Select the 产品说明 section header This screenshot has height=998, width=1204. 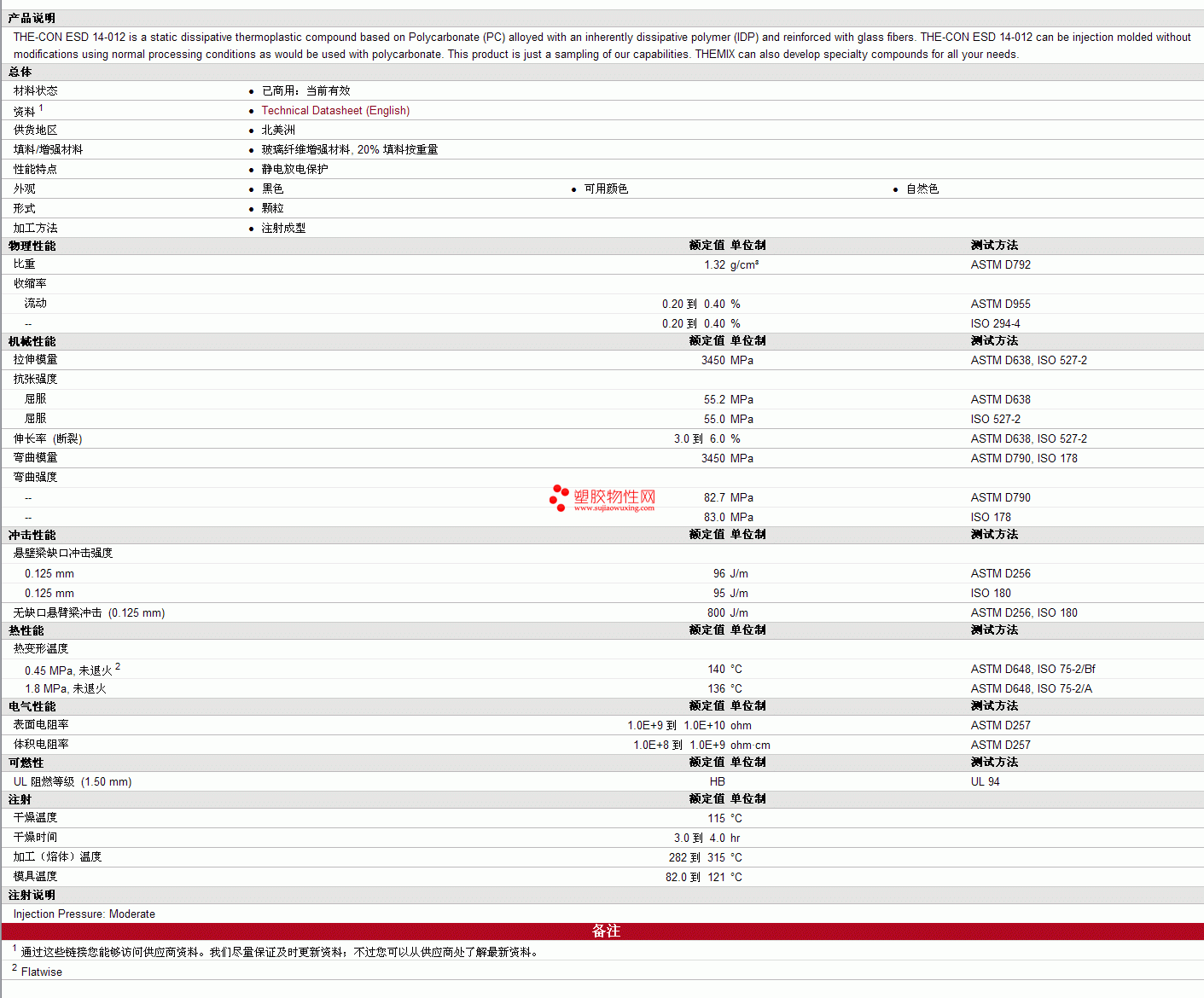pos(32,18)
